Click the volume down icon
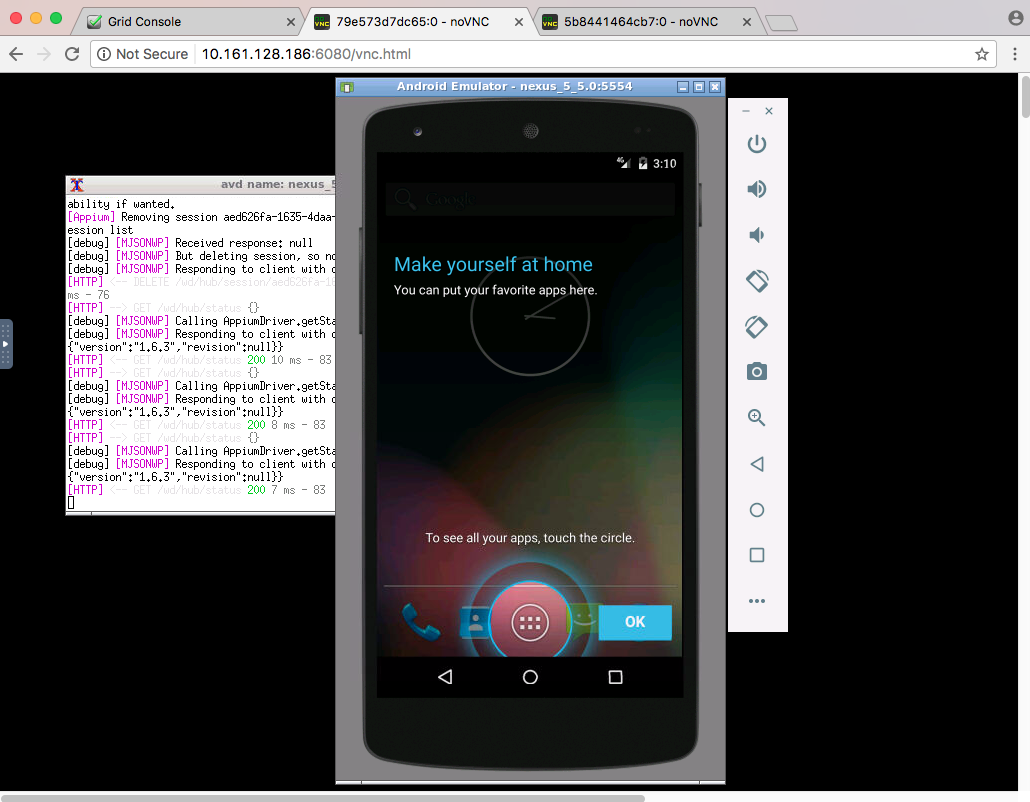 pos(757,235)
